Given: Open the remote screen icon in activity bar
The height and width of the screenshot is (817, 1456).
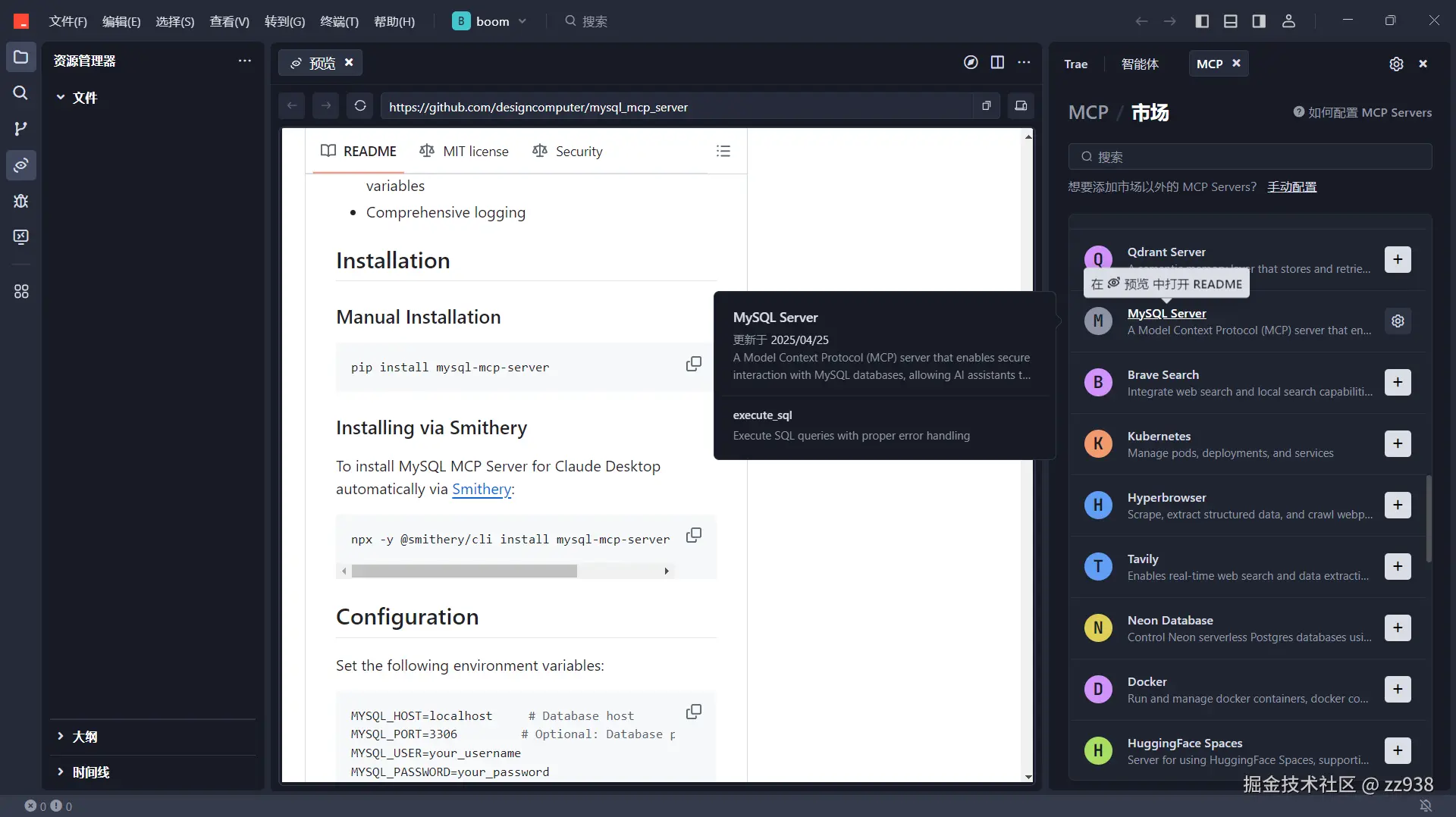Looking at the screenshot, I should coord(21,237).
